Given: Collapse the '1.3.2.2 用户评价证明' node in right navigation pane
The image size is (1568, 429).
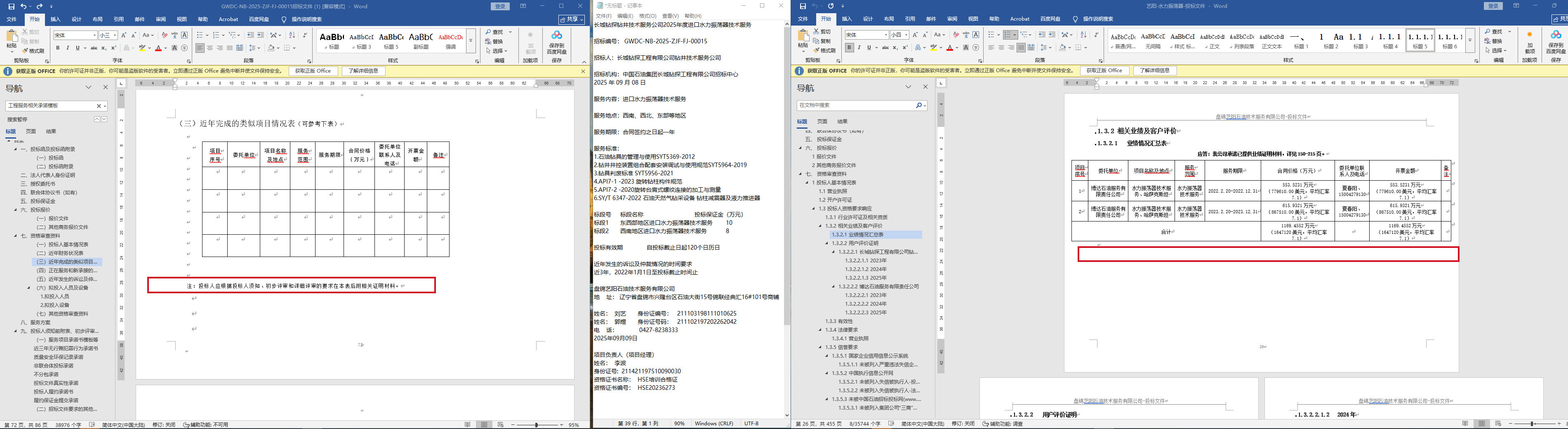Looking at the screenshot, I should (x=826, y=243).
